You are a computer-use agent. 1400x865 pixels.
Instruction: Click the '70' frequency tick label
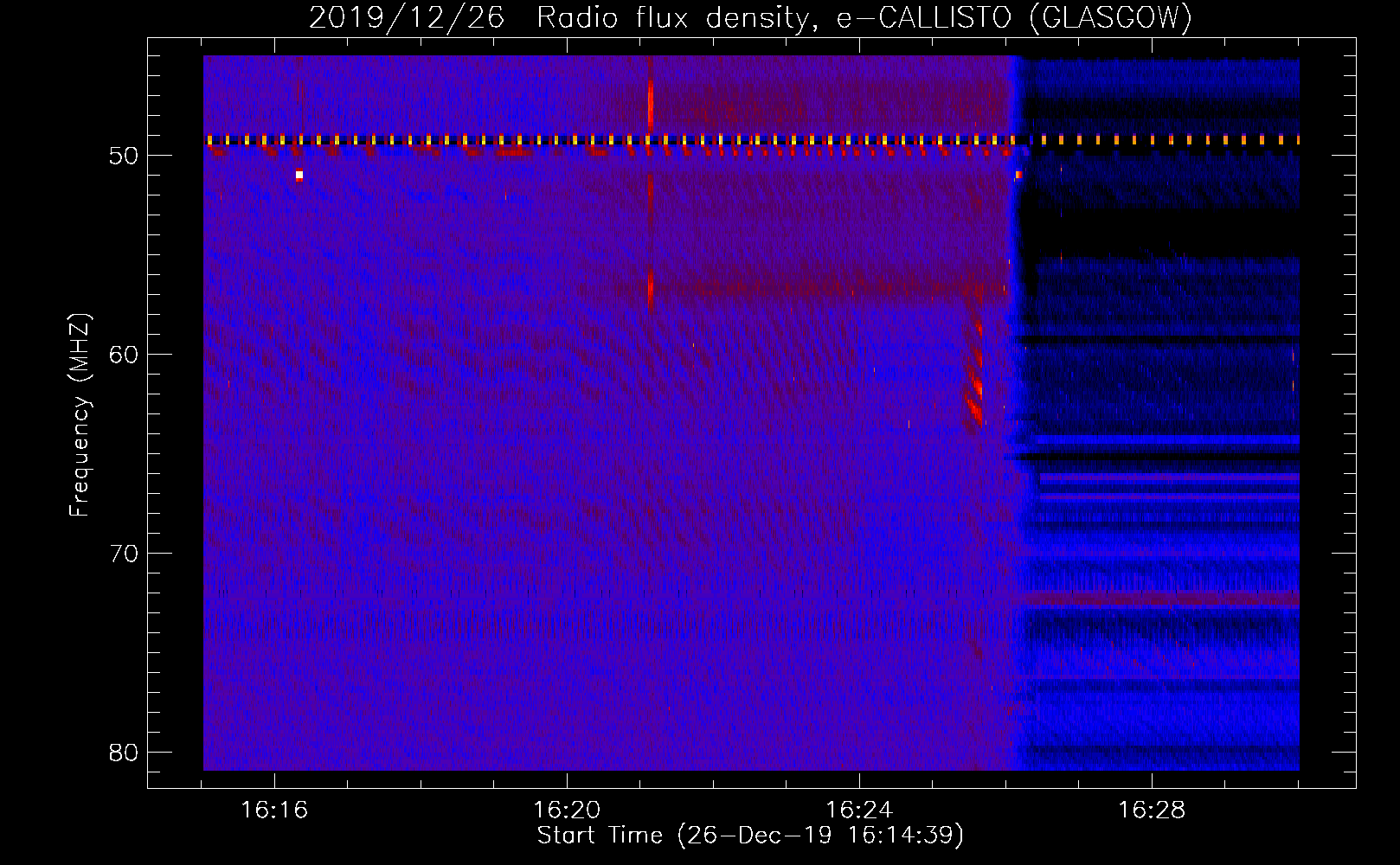[125, 554]
